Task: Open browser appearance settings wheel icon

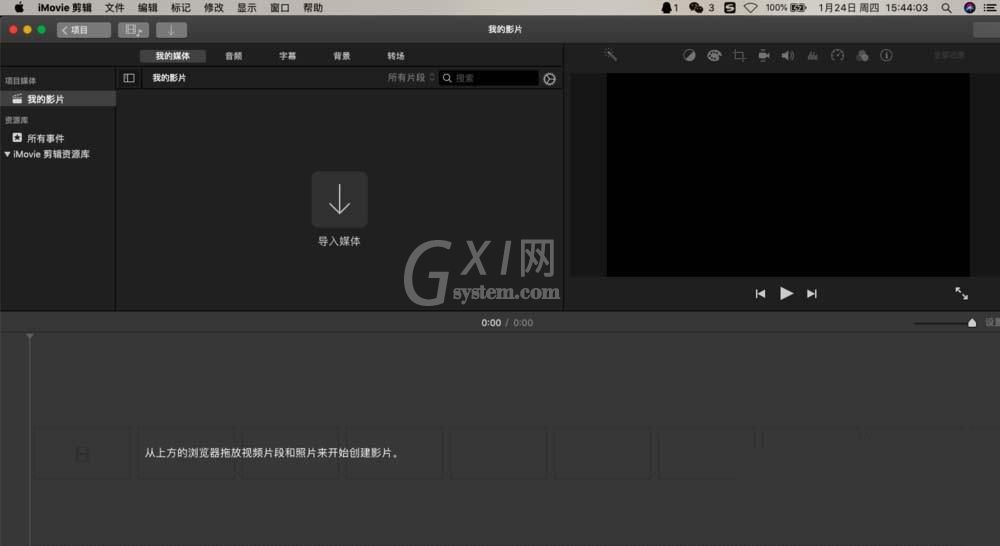Action: [x=549, y=78]
